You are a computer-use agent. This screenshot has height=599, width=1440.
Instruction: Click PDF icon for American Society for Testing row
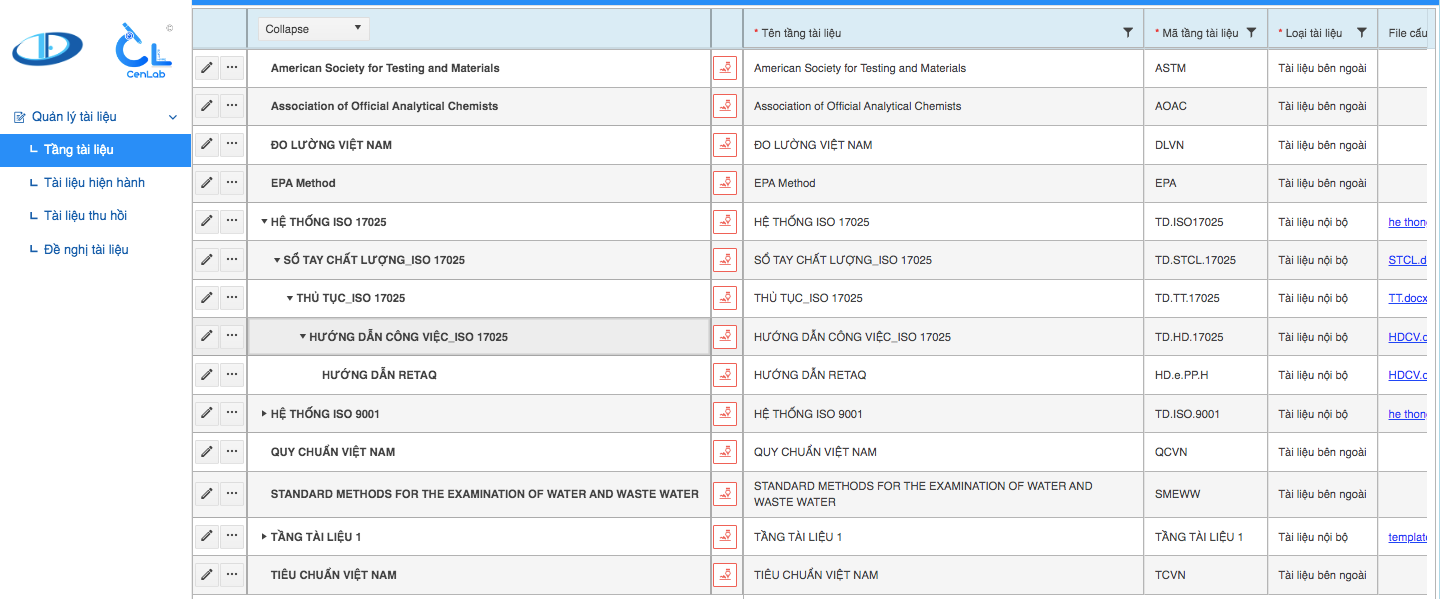(725, 68)
